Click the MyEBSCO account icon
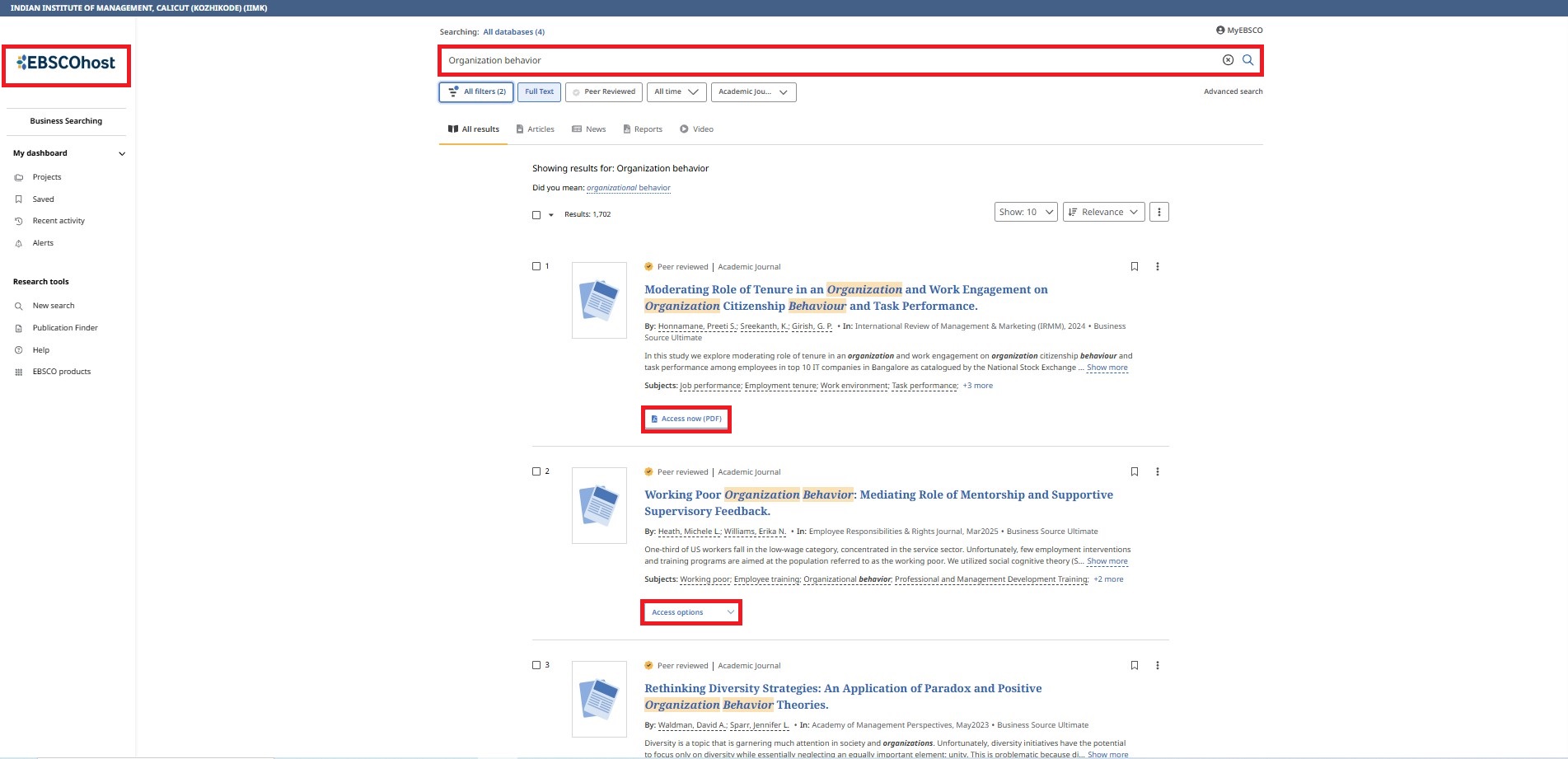Screen dimensions: 1568x759 [x=1220, y=30]
